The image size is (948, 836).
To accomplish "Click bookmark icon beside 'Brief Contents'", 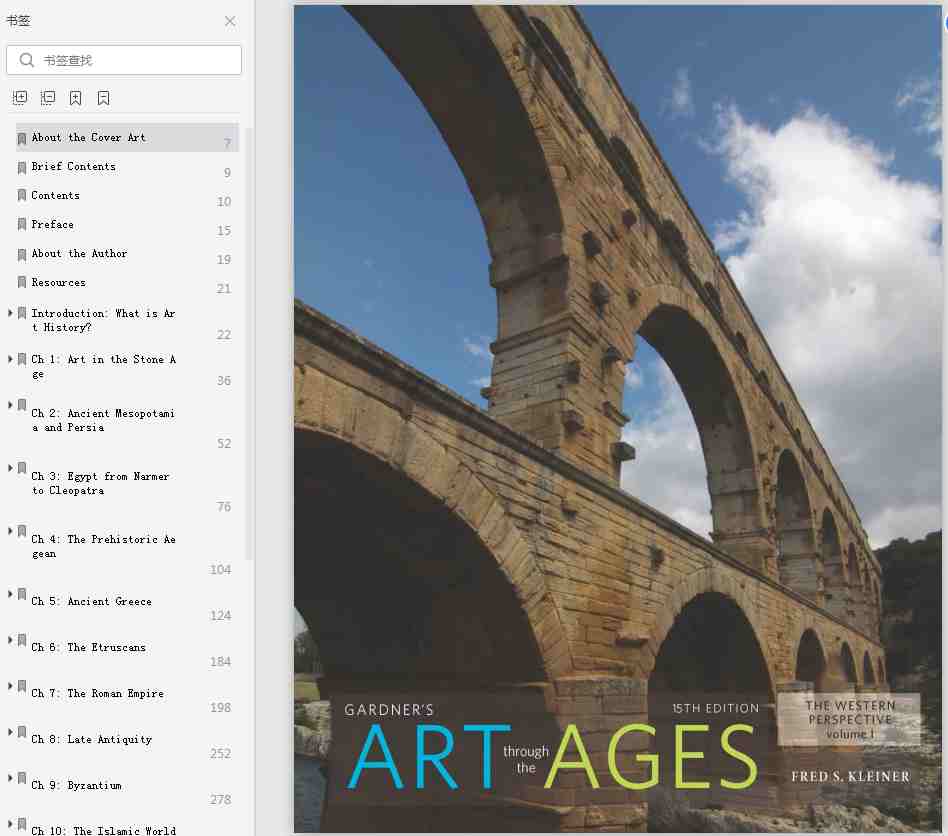I will tap(22, 167).
